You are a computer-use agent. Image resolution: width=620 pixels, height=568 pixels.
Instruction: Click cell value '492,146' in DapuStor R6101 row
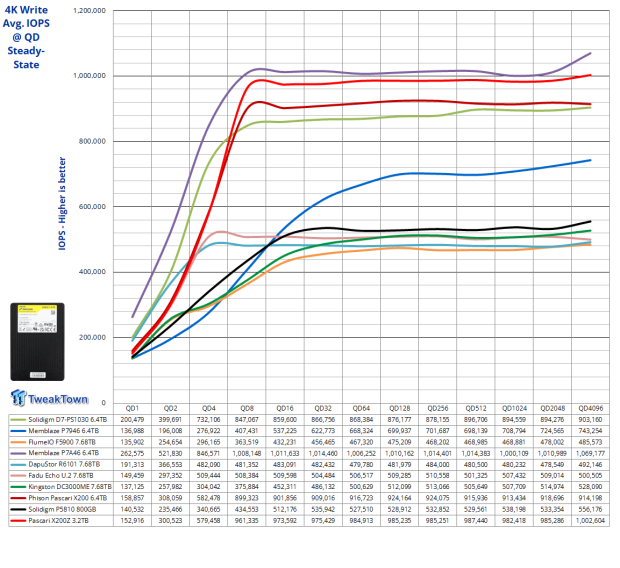click(x=591, y=464)
